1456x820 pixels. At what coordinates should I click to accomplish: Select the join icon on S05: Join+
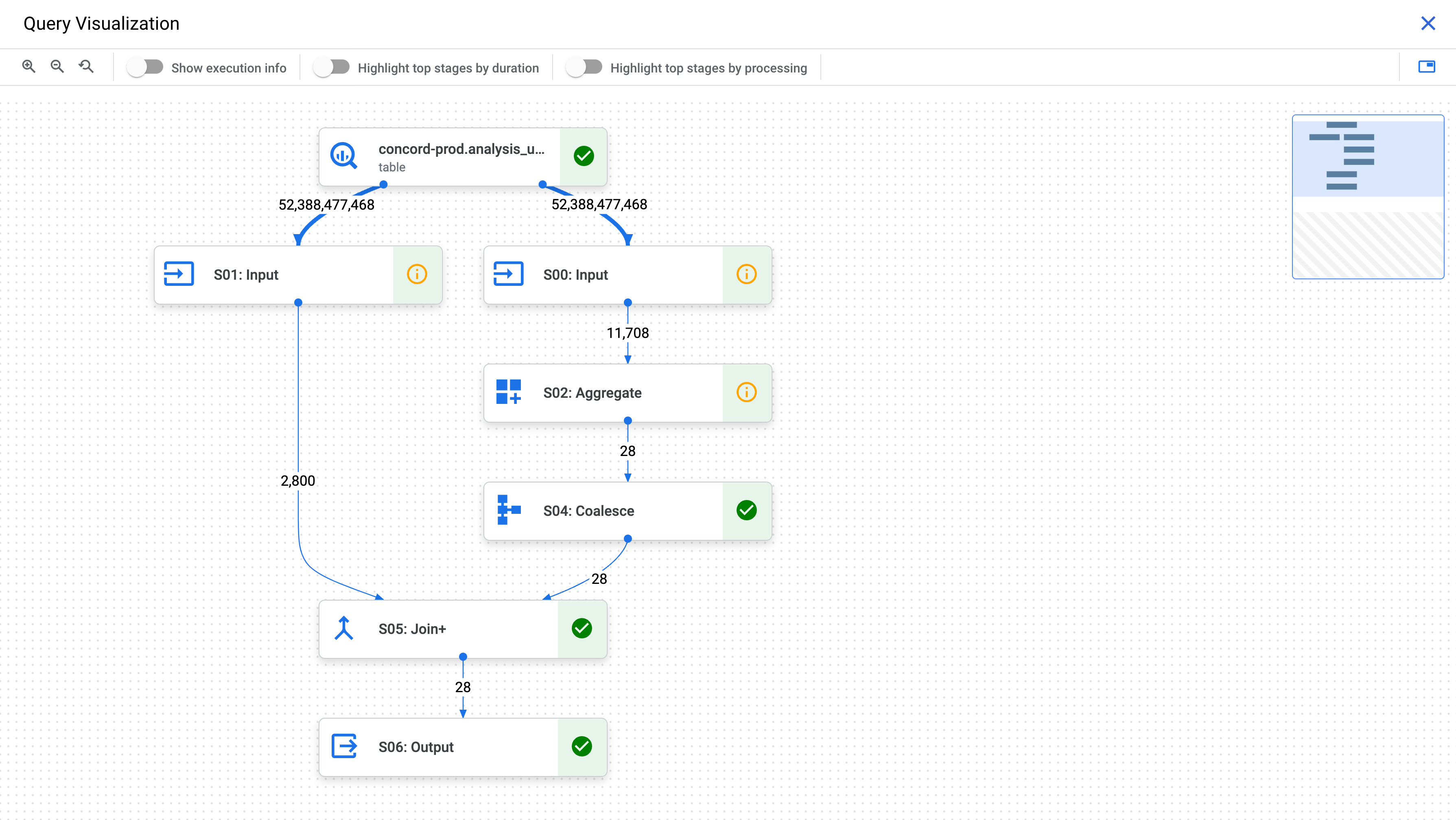point(343,628)
